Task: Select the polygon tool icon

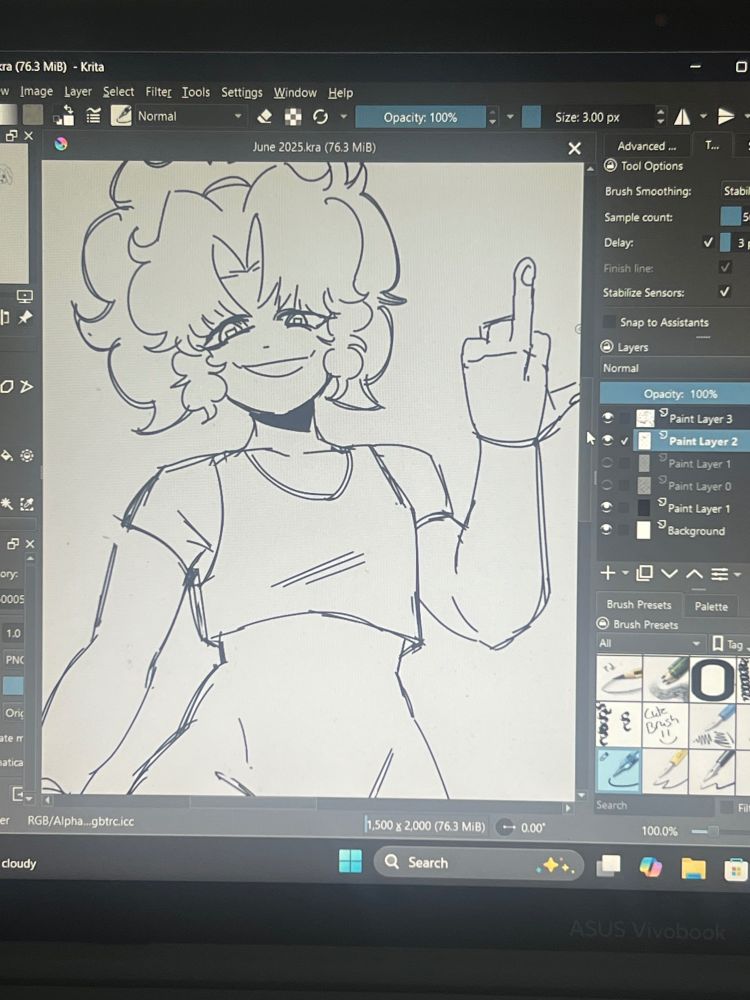Action: click(7, 387)
